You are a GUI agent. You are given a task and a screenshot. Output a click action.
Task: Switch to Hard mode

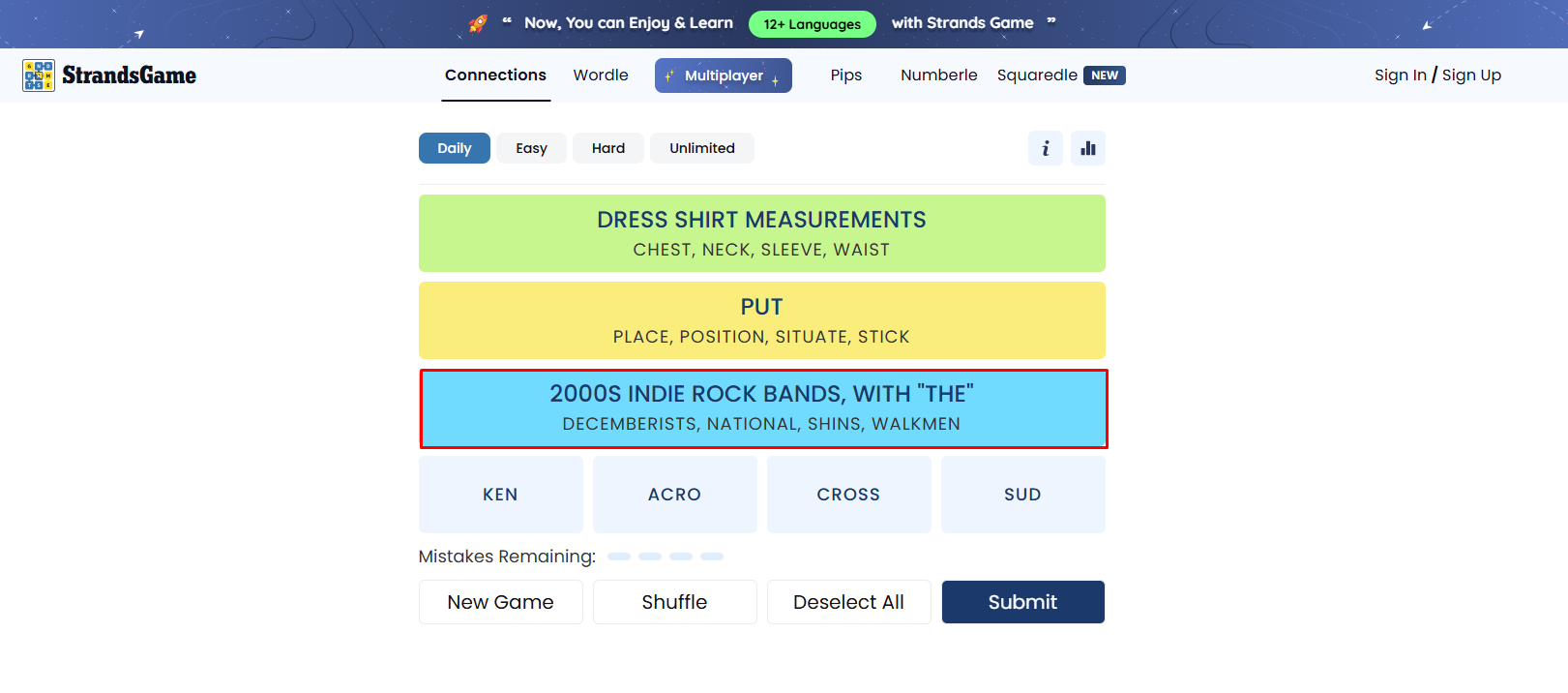pos(608,148)
